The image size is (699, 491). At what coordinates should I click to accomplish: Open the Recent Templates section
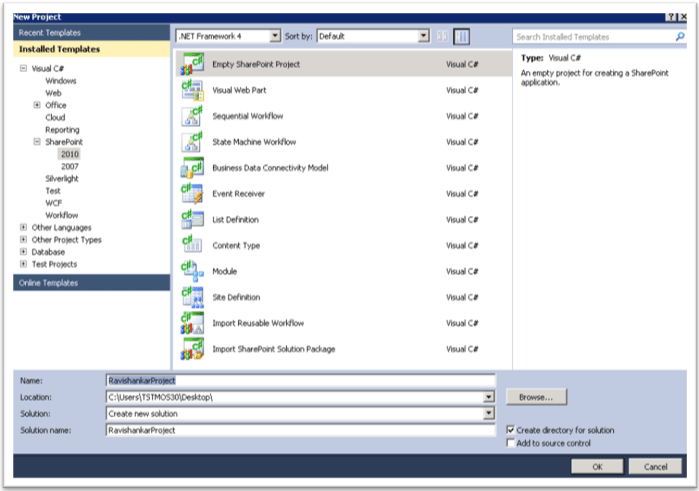[91, 33]
